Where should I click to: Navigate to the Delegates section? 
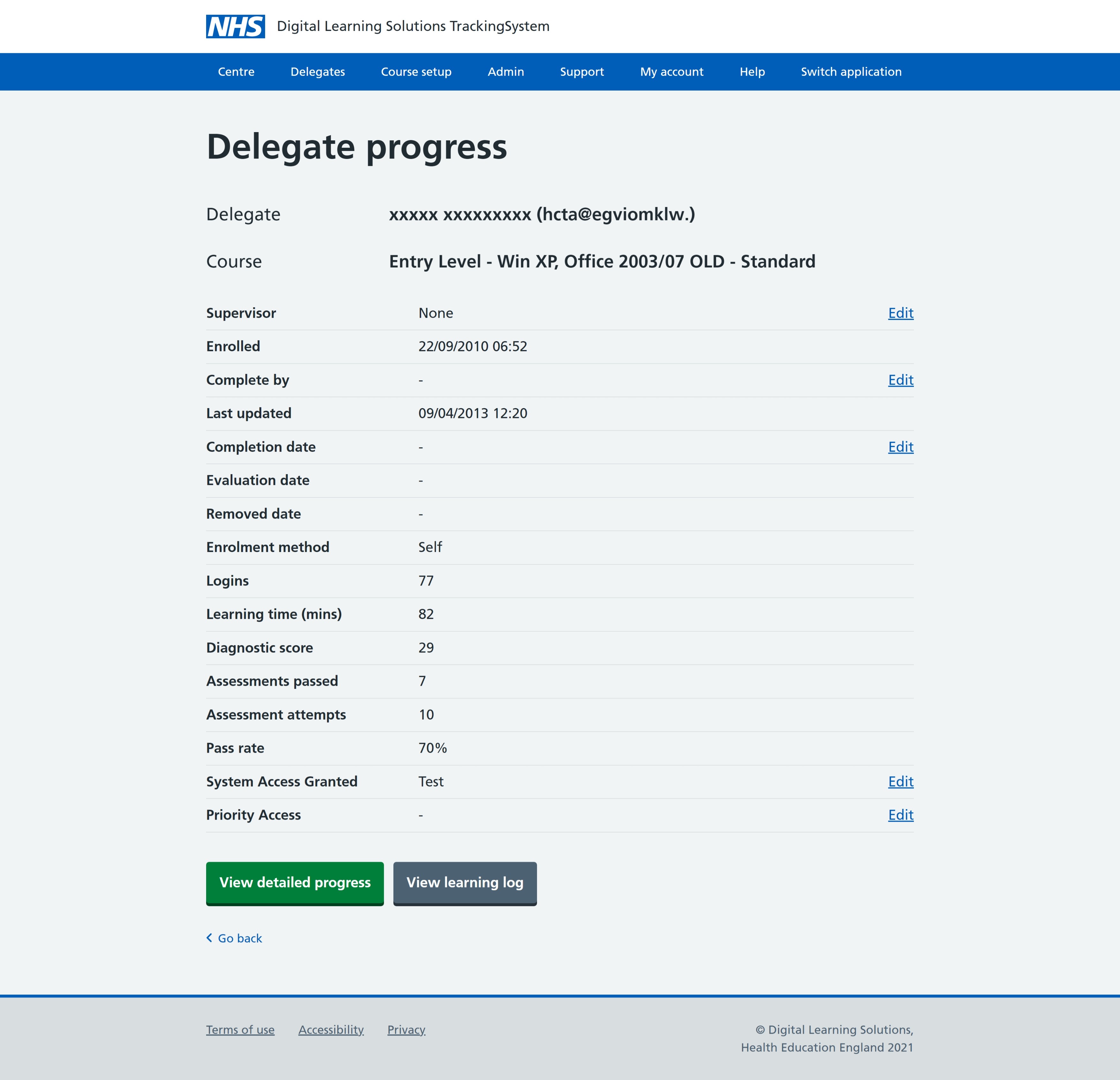pos(318,71)
